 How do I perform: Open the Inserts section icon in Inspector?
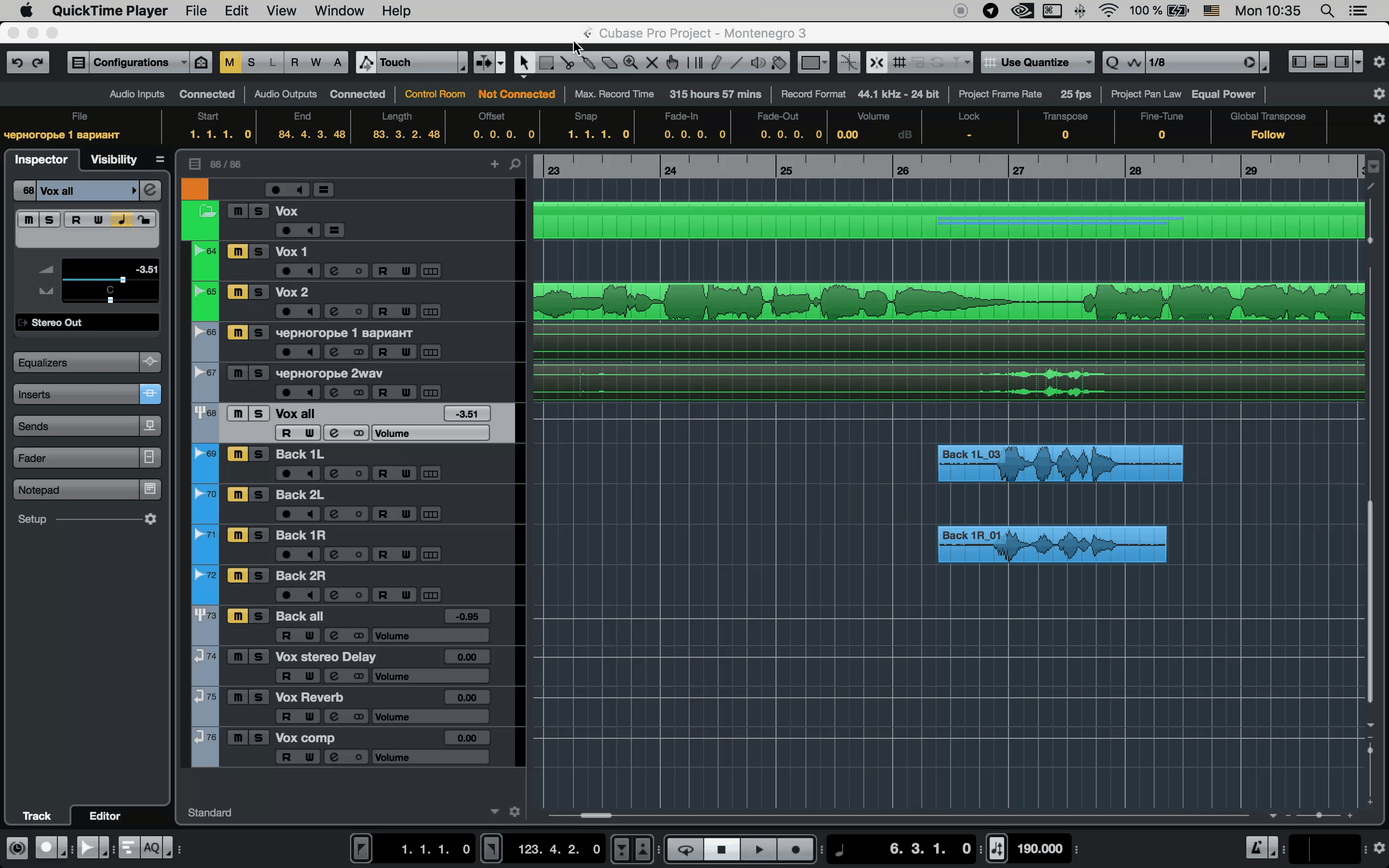150,394
